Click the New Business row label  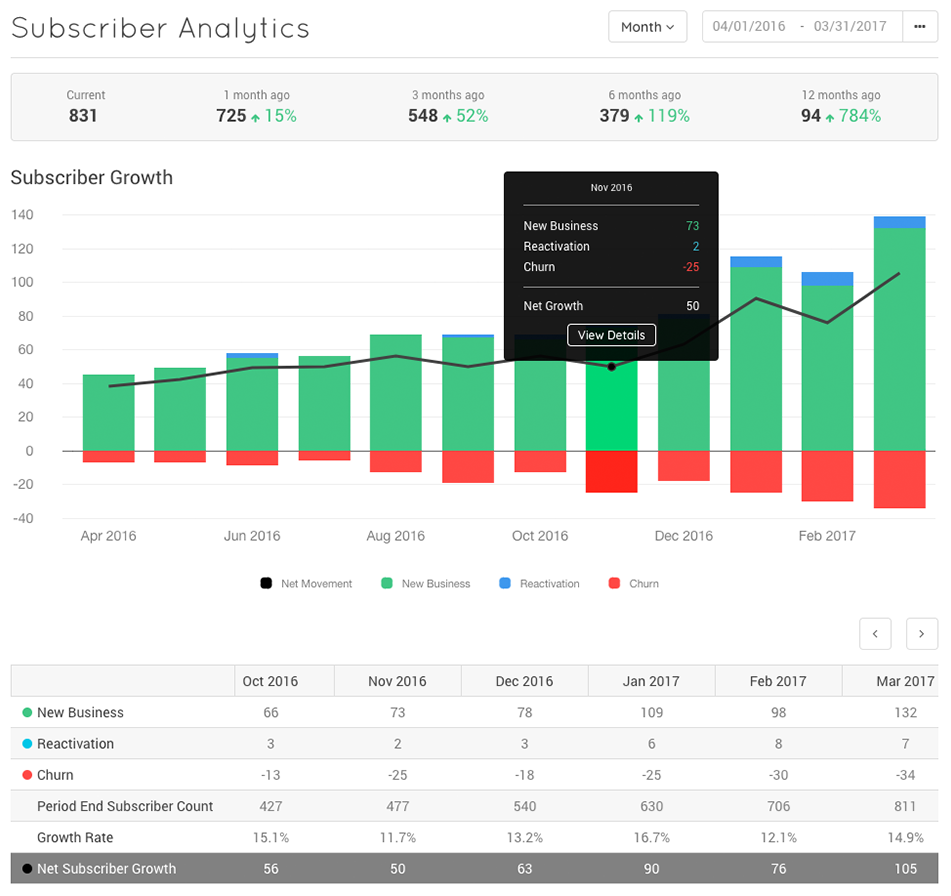(x=80, y=713)
